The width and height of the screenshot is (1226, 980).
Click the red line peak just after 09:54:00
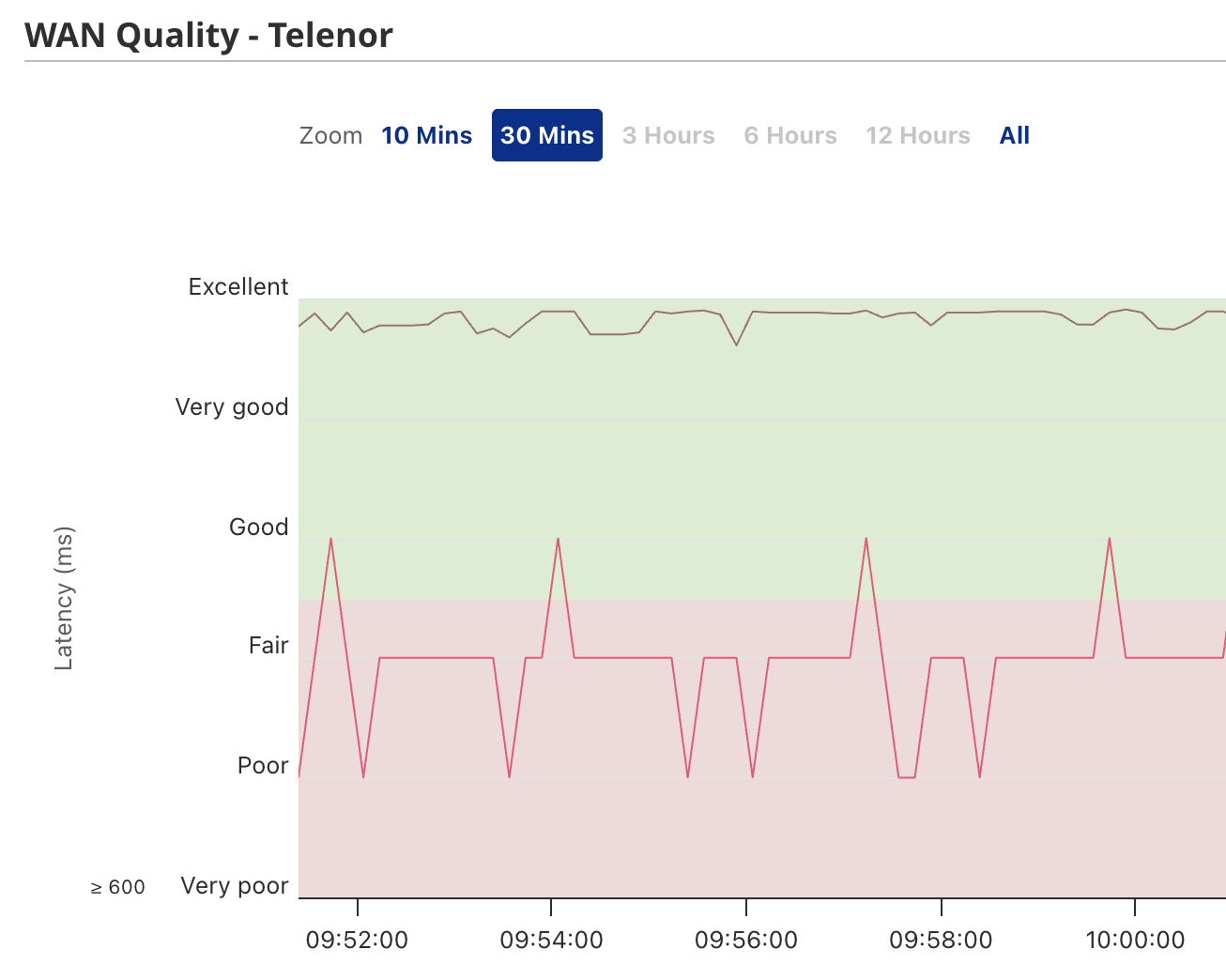(558, 539)
